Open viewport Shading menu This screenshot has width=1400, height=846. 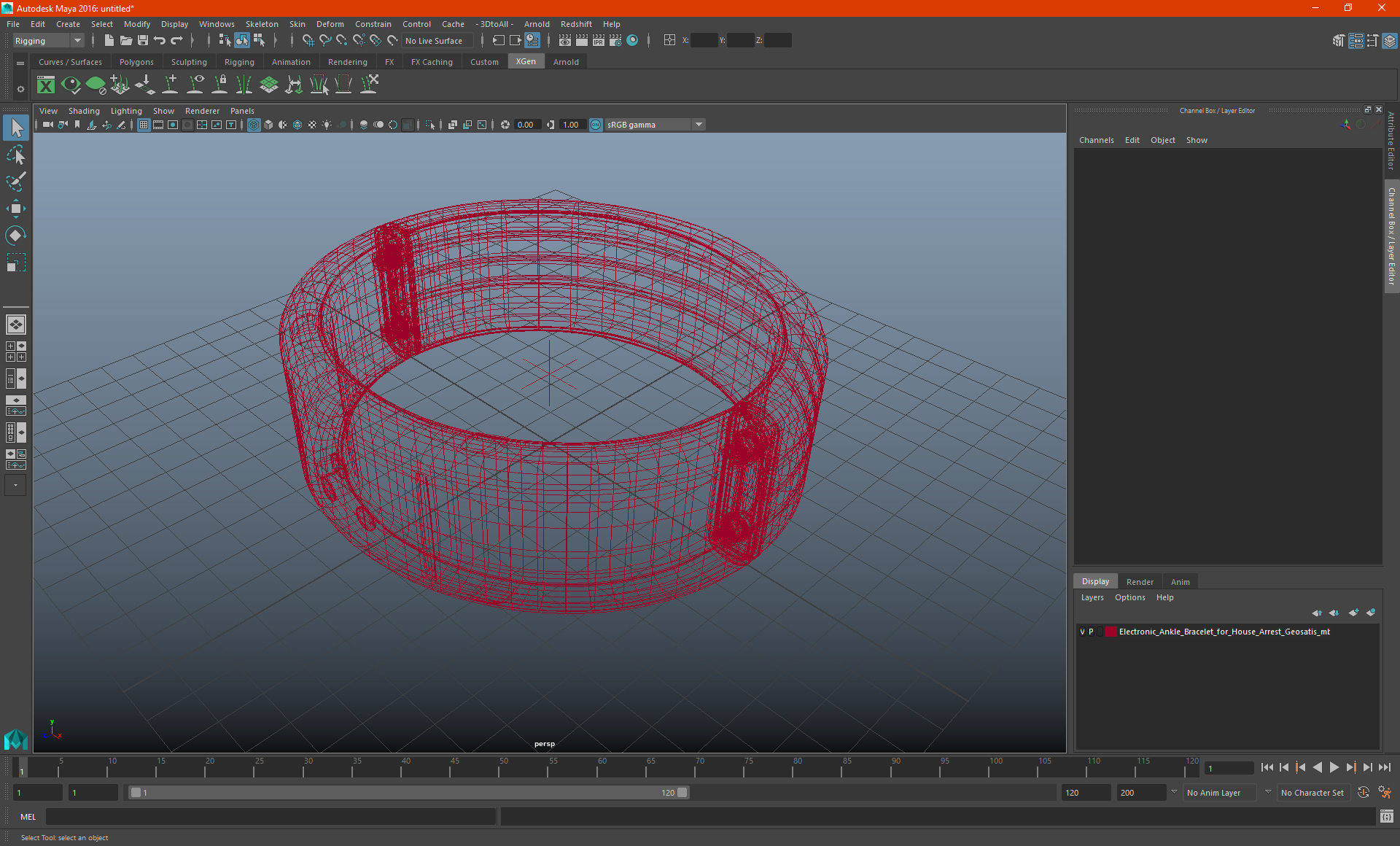point(84,111)
